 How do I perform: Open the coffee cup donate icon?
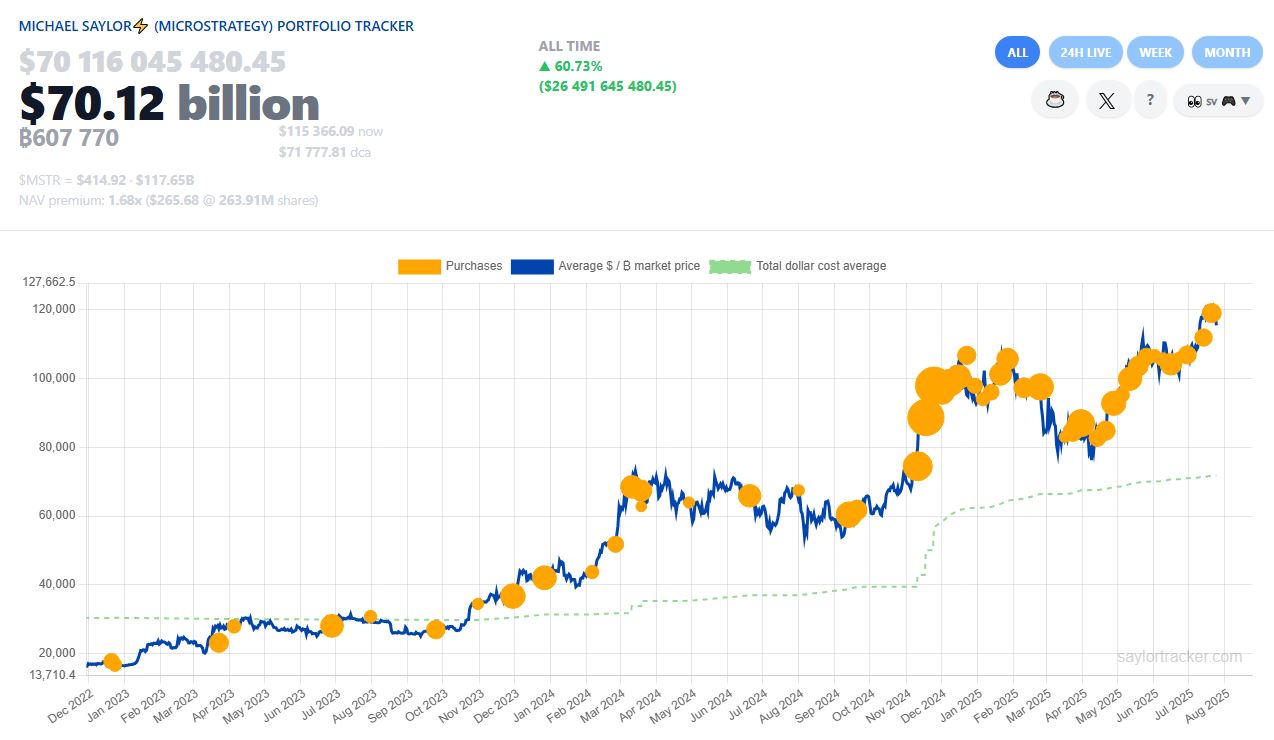[x=1054, y=100]
